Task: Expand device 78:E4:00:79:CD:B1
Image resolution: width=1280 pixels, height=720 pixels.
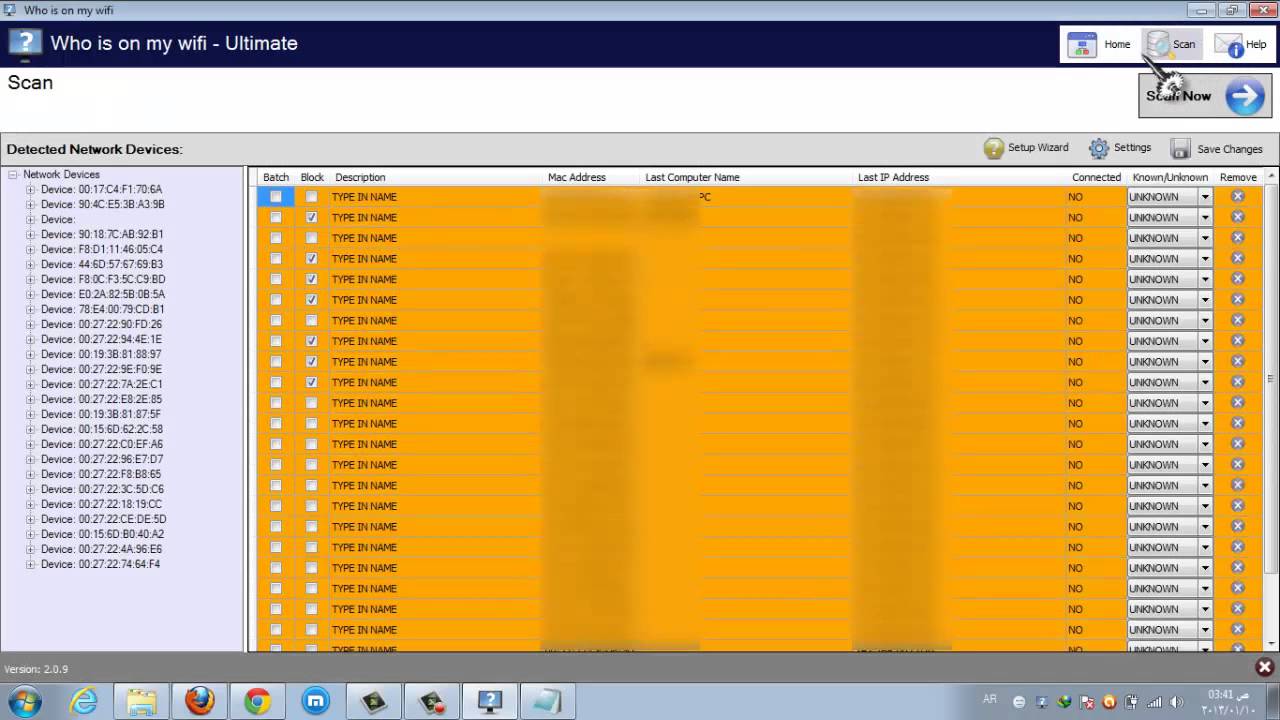Action: 30,309
